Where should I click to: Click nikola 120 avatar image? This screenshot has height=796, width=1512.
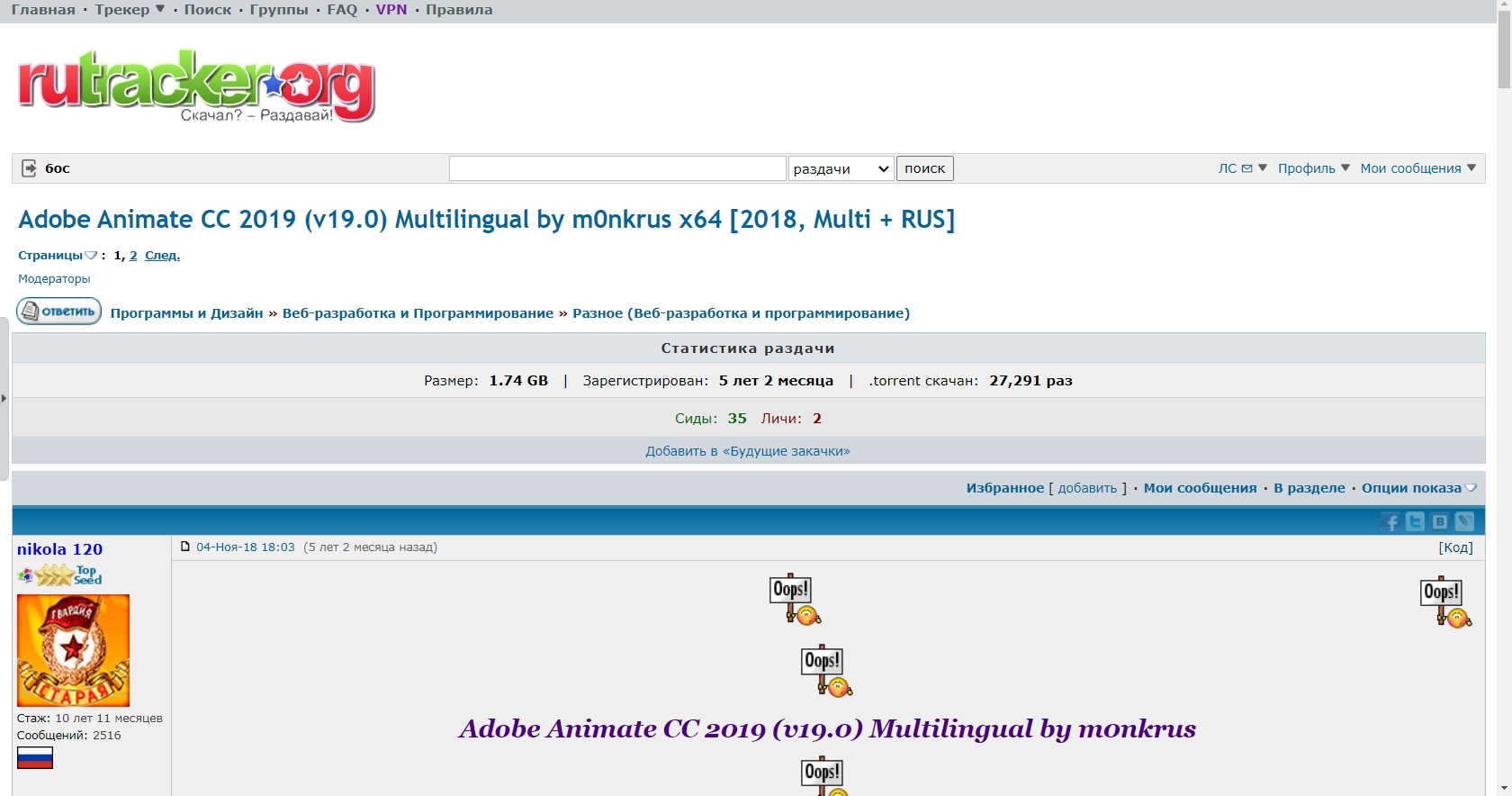coord(73,650)
